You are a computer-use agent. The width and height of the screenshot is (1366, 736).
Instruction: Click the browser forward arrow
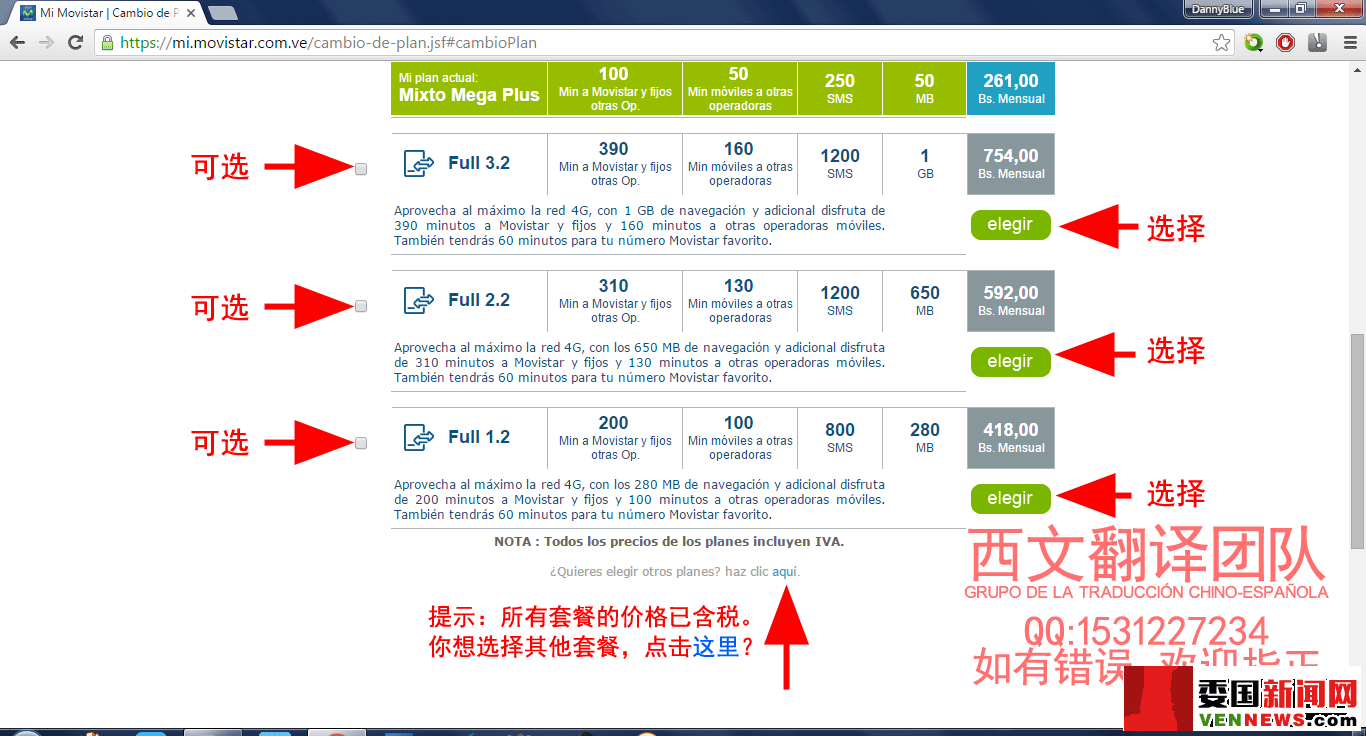tap(46, 43)
